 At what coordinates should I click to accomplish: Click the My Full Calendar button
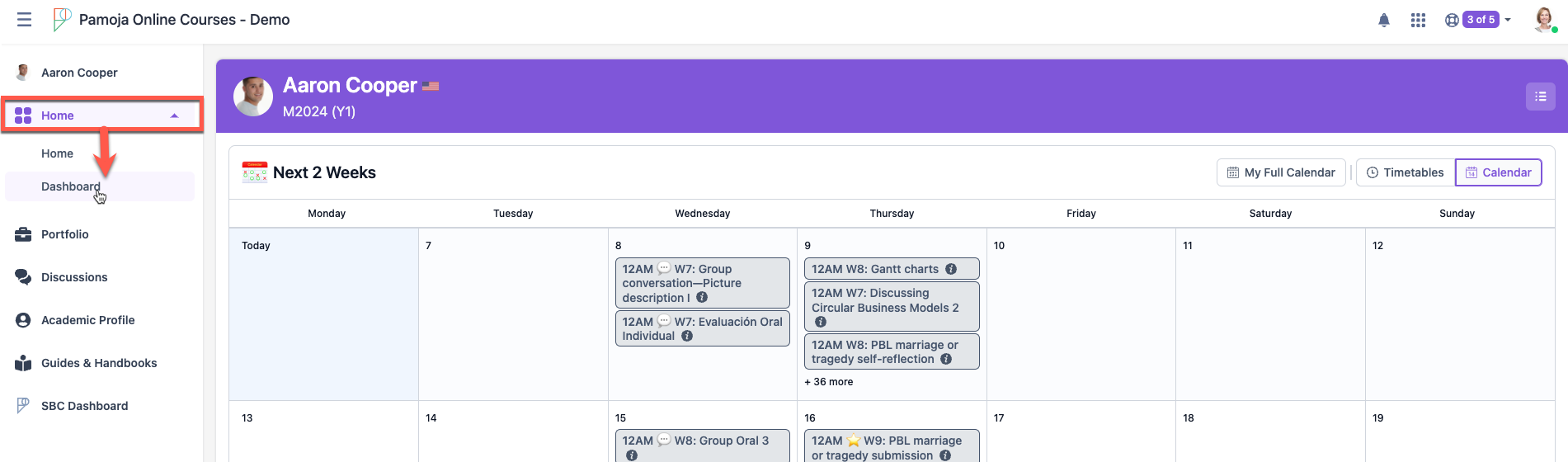(x=1281, y=172)
